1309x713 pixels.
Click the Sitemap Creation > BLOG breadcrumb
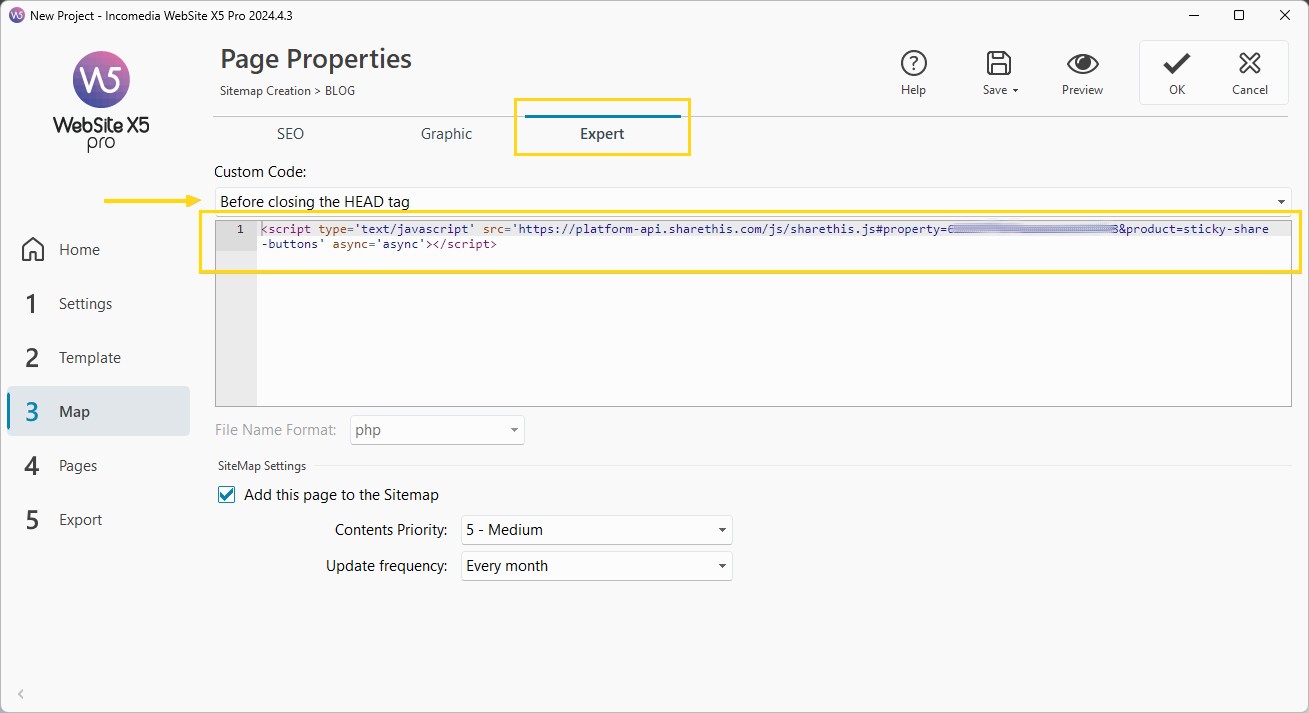click(x=287, y=91)
